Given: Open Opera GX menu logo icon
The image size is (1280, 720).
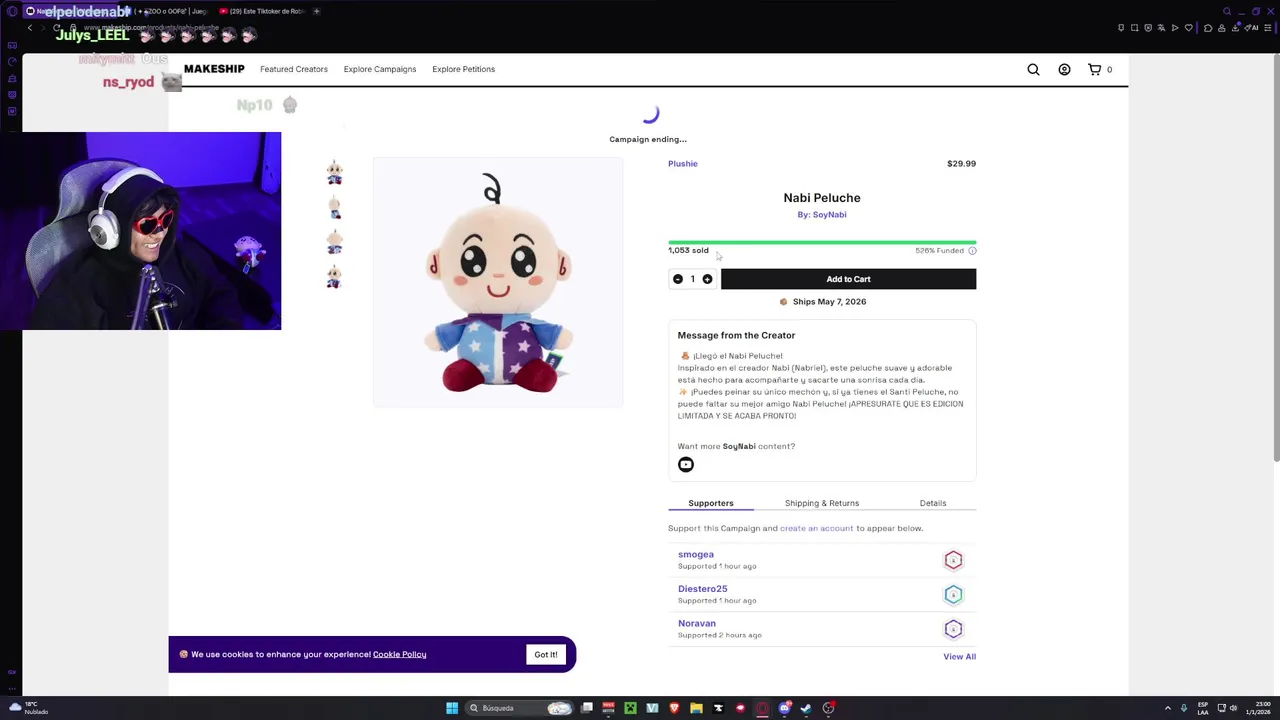Looking at the screenshot, I should pyautogui.click(x=12, y=11).
